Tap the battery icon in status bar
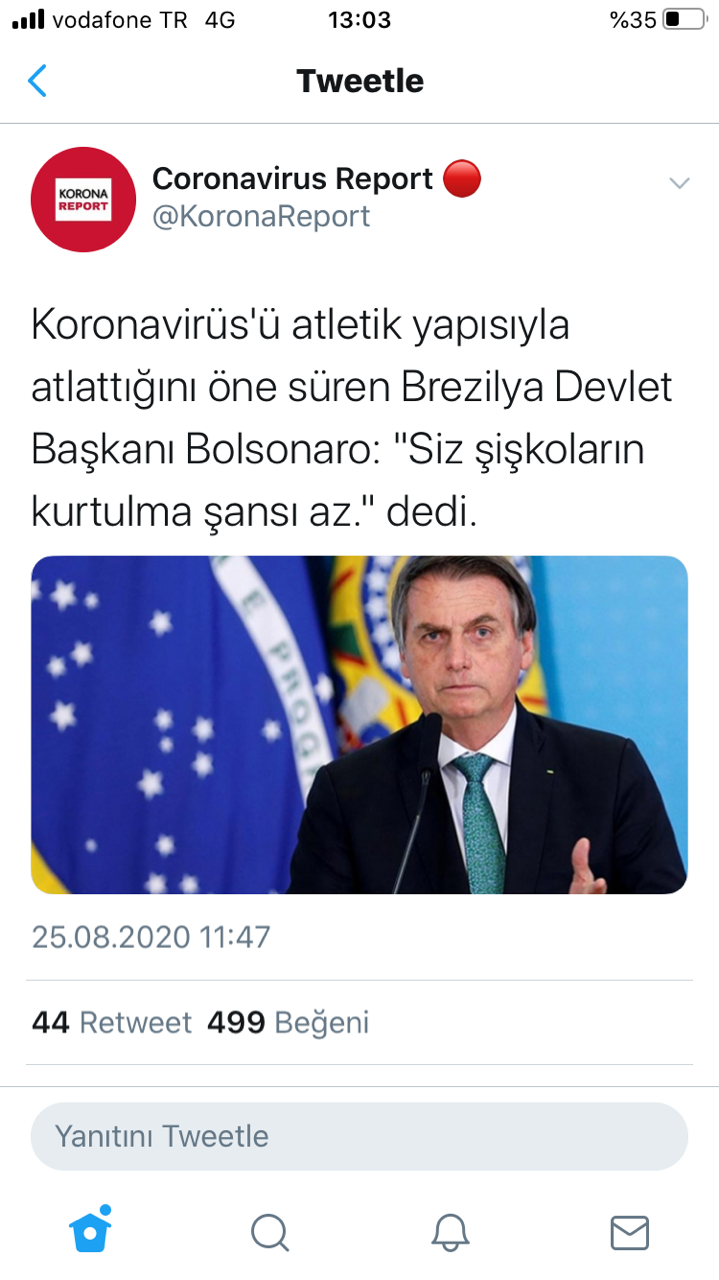This screenshot has height=1280, width=719. coord(684,20)
